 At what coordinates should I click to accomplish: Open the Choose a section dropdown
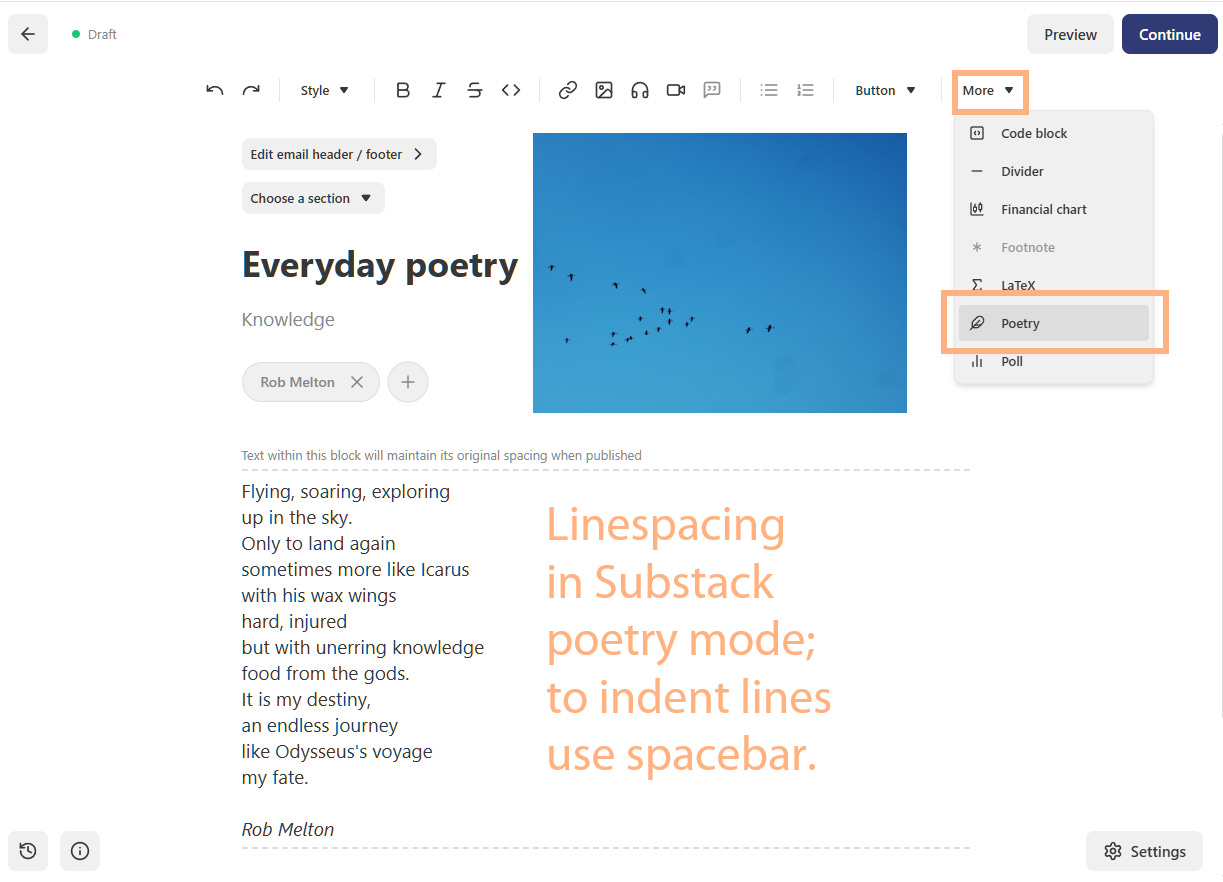pyautogui.click(x=312, y=198)
